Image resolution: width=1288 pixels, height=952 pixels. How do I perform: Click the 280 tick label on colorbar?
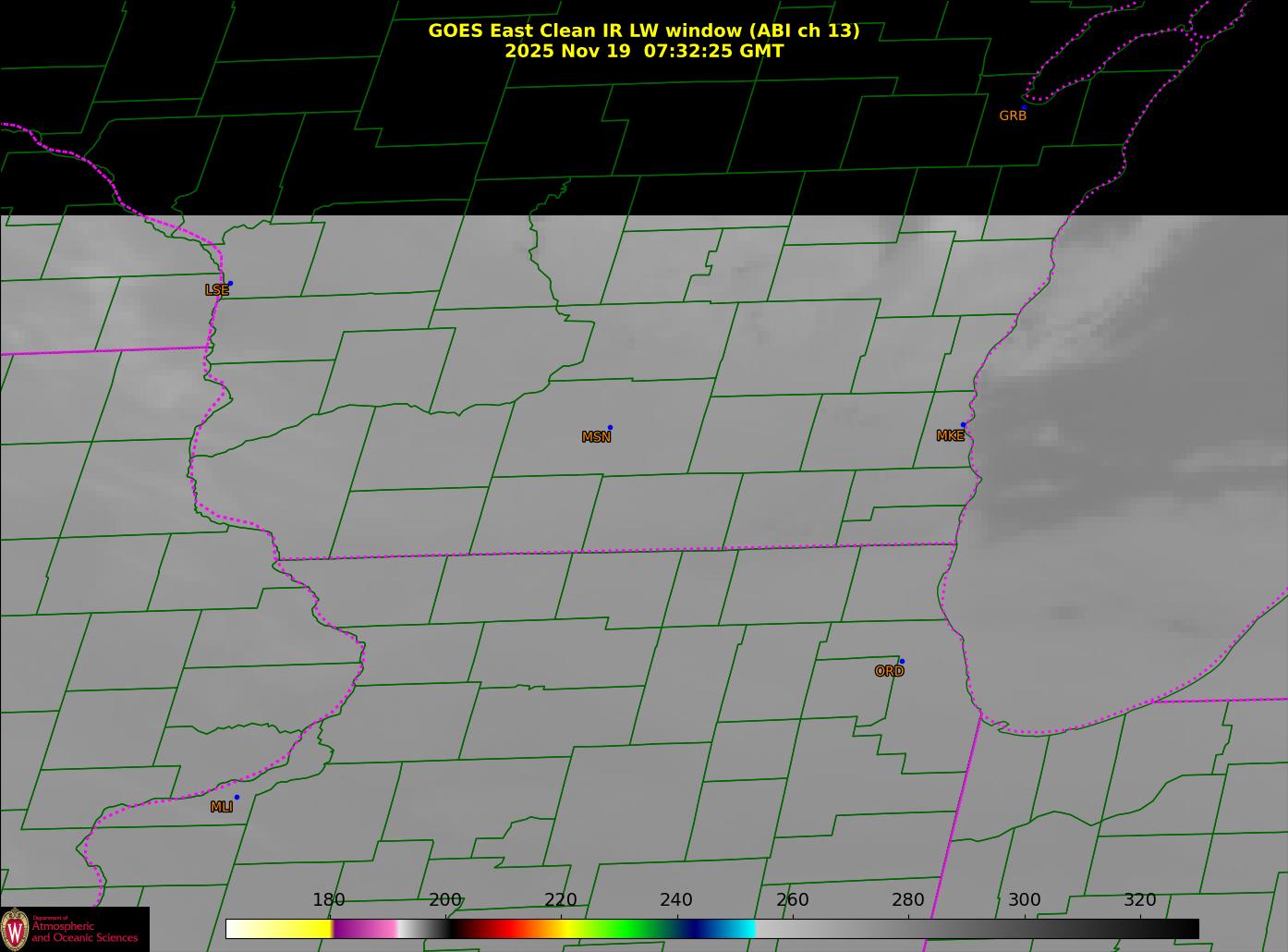coord(907,900)
